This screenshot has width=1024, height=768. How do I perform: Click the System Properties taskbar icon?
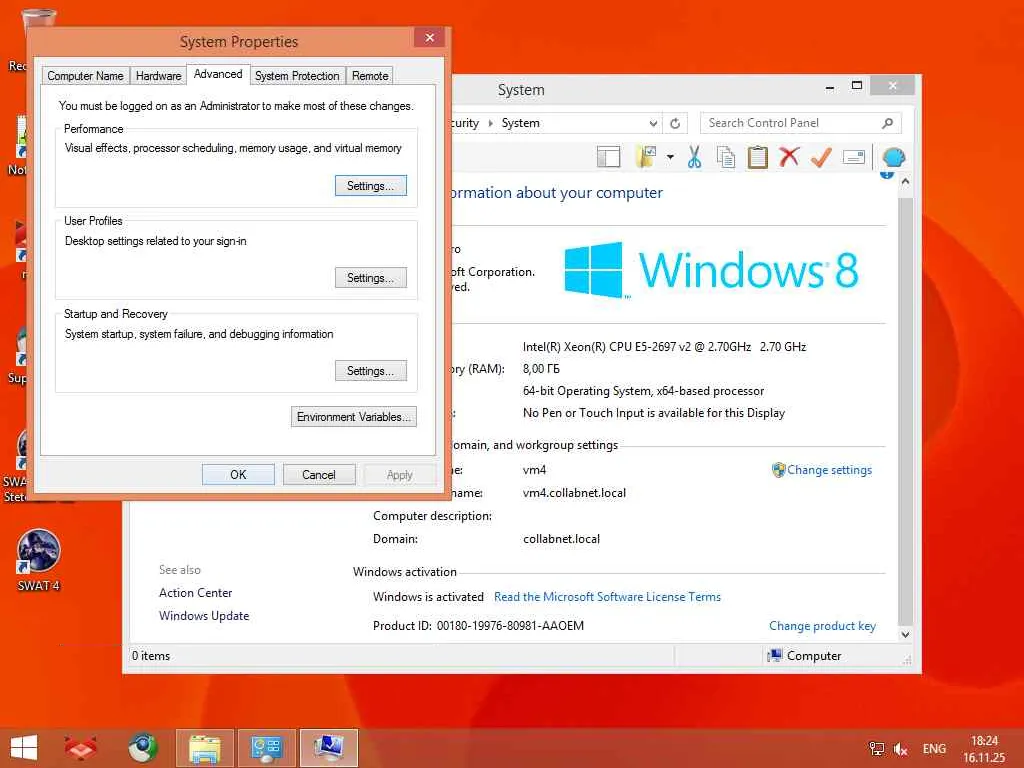tap(329, 748)
